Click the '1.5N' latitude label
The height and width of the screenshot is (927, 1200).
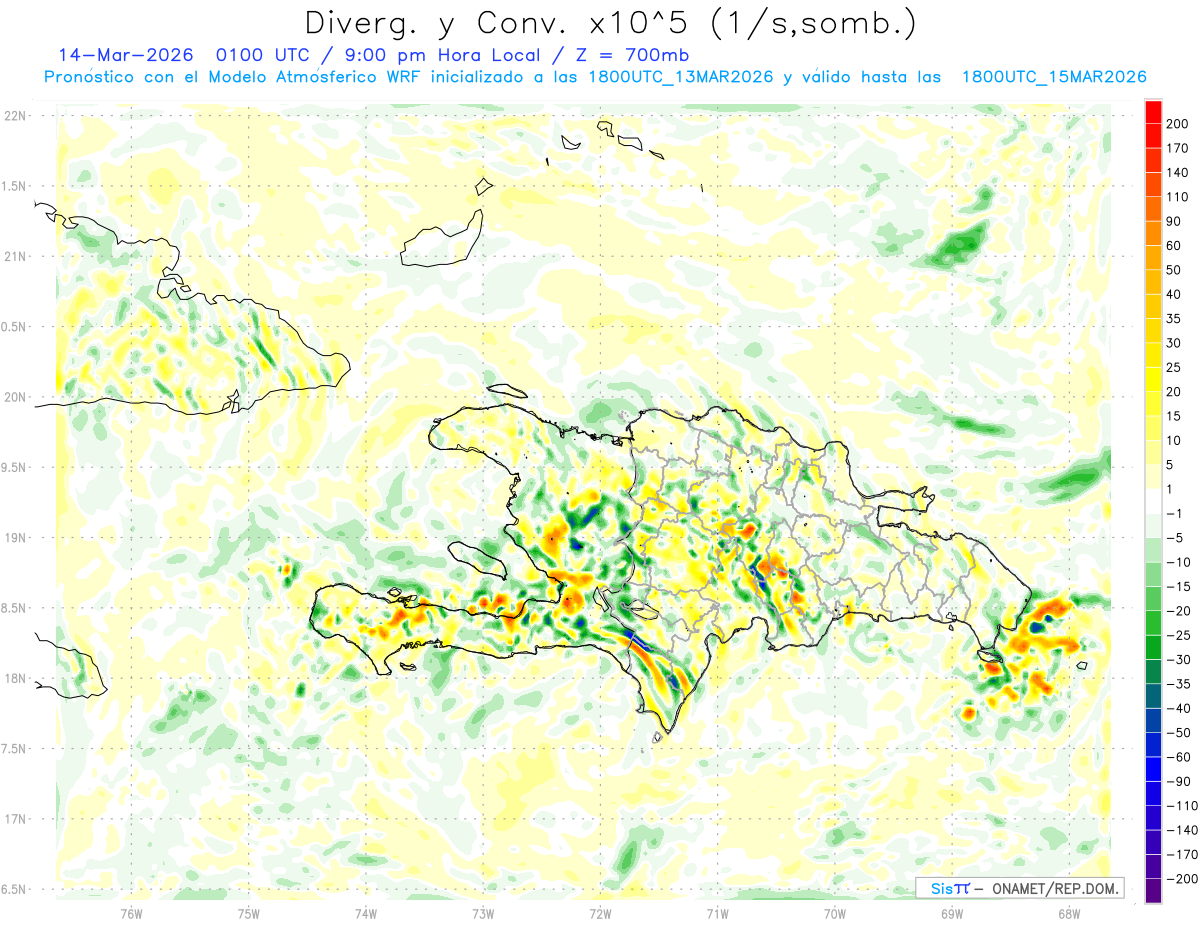pyautogui.click(x=14, y=186)
